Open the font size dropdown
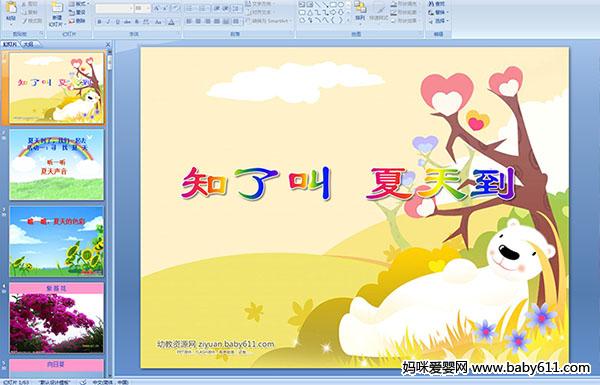Image resolution: width=600 pixels, height=385 pixels. (x=148, y=8)
